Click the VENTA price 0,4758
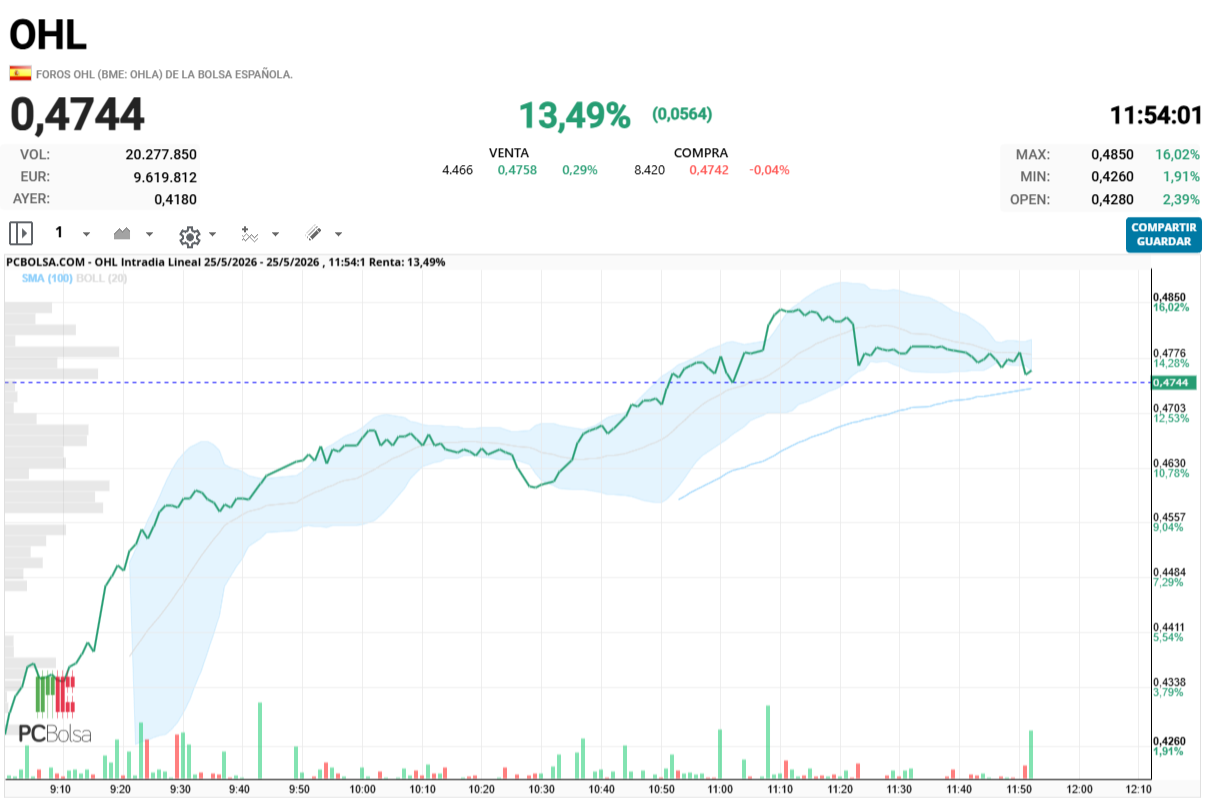This screenshot has width=1212, height=798. (517, 170)
